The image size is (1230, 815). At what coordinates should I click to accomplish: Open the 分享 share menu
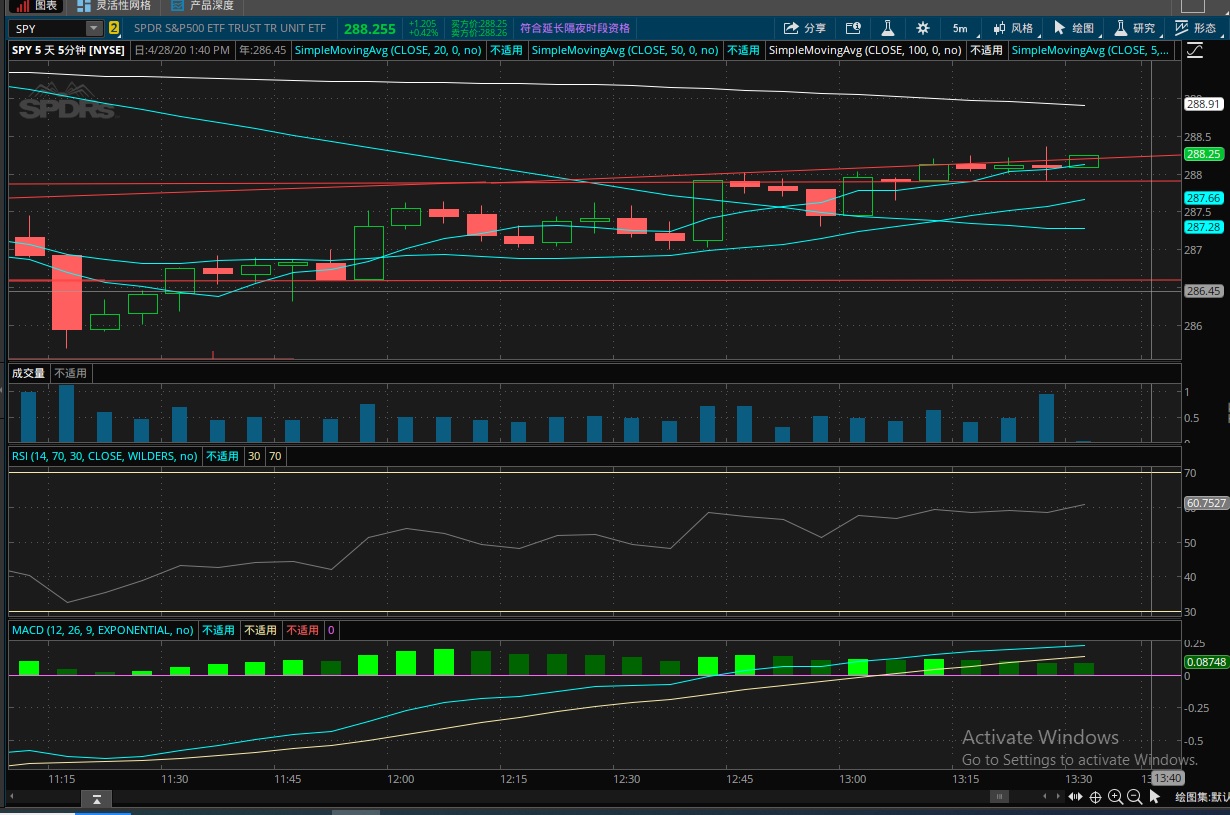coord(805,28)
